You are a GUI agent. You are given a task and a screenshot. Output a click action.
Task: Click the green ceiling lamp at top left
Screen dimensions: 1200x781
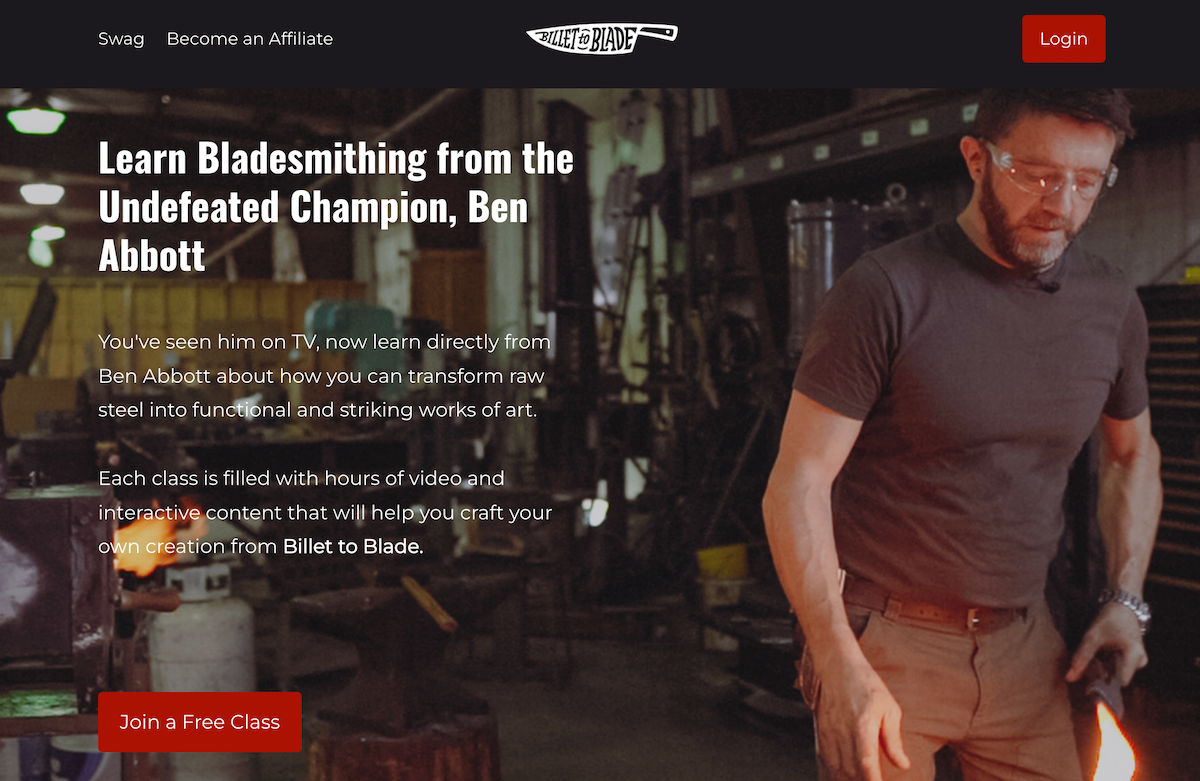coord(36,118)
